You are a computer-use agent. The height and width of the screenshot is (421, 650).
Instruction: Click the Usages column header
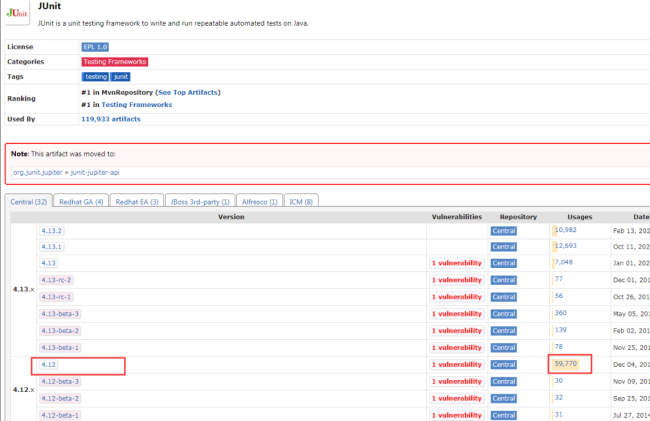580,217
